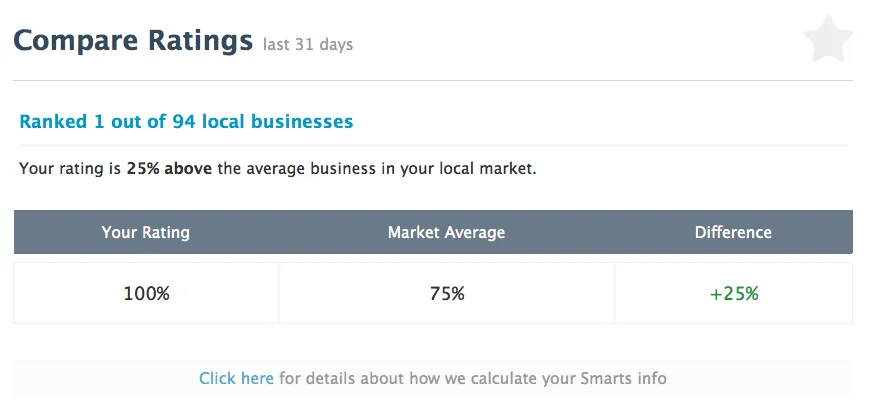Viewport: 871px width, 419px height.
Task: Open the "Click here" link
Action: (x=236, y=378)
